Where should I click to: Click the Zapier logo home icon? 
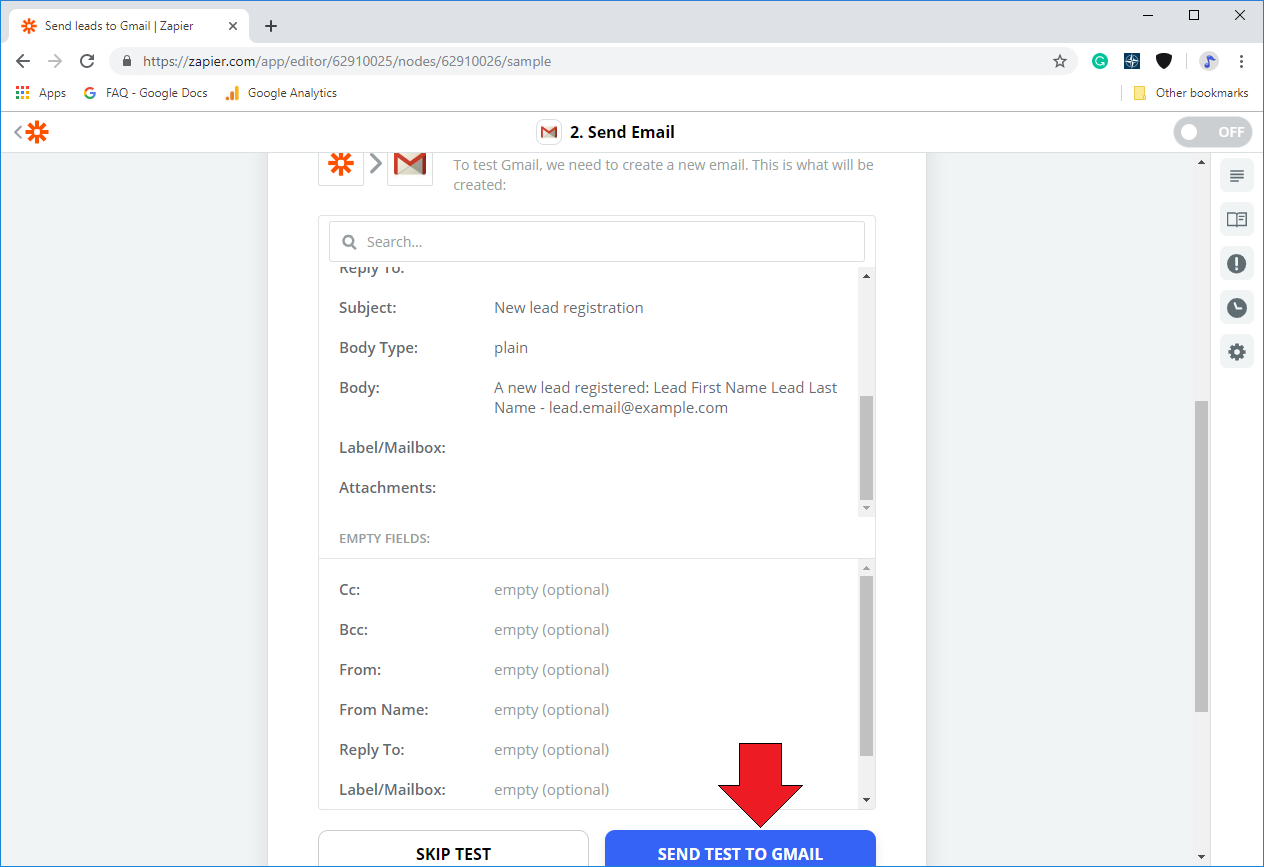click(x=36, y=132)
